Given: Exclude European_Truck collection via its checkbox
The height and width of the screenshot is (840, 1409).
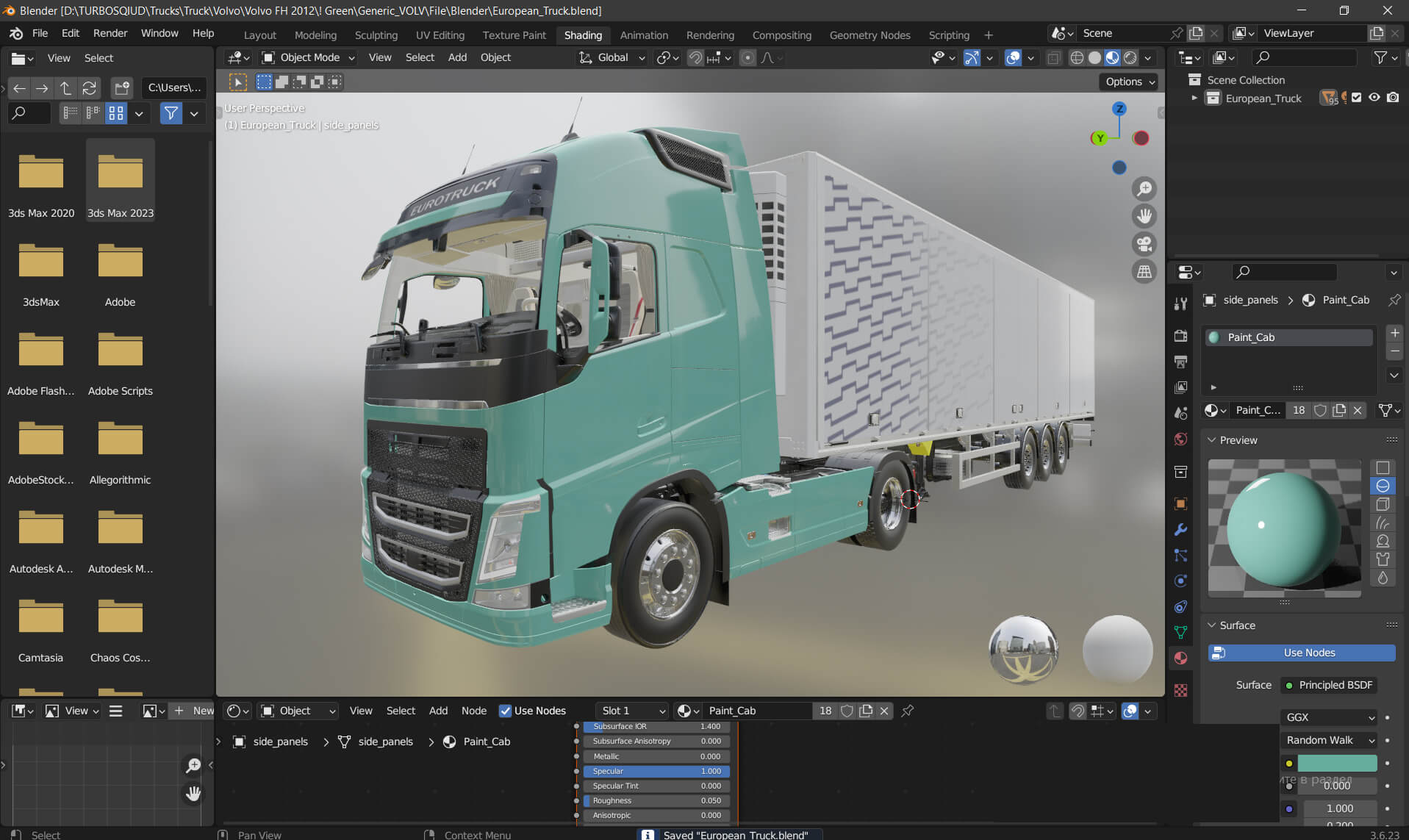Looking at the screenshot, I should pos(1357,98).
